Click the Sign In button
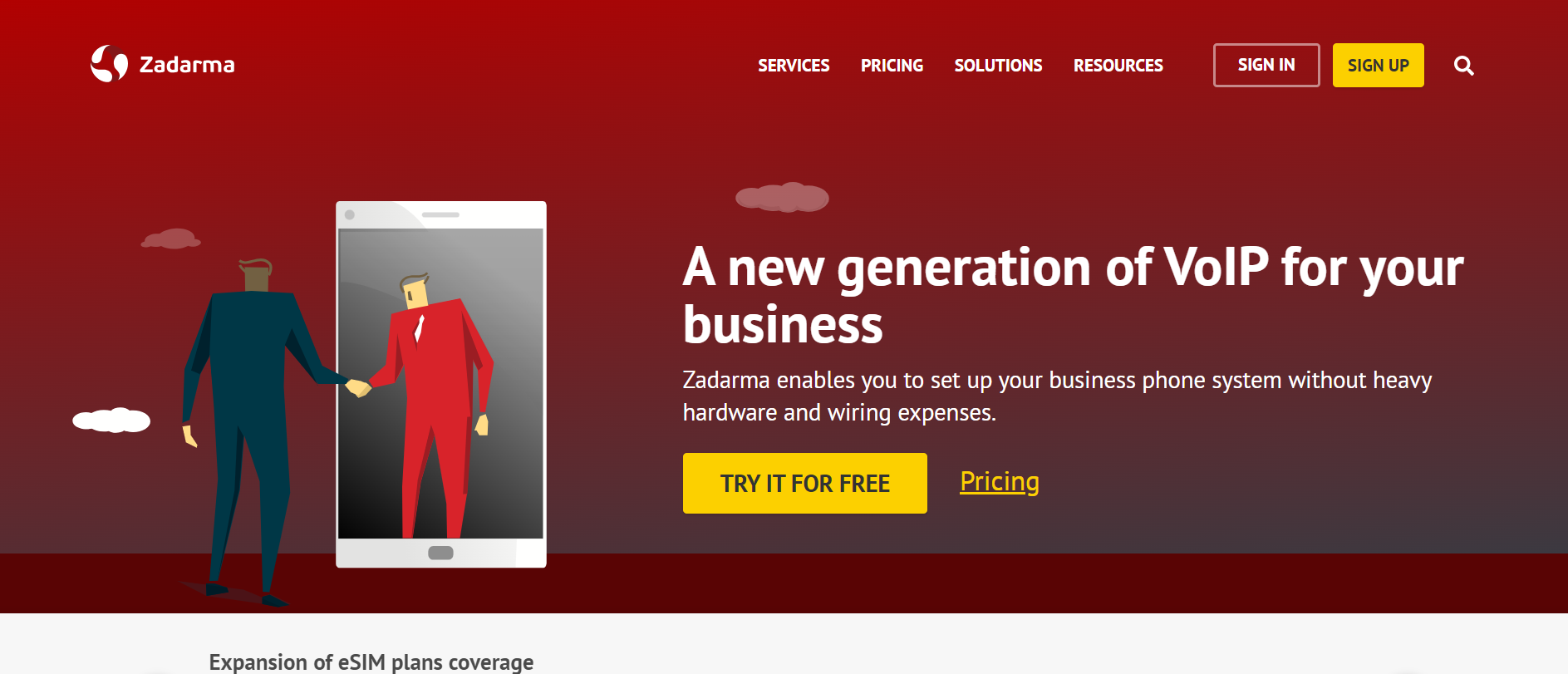The height and width of the screenshot is (674, 1568). pyautogui.click(x=1266, y=65)
